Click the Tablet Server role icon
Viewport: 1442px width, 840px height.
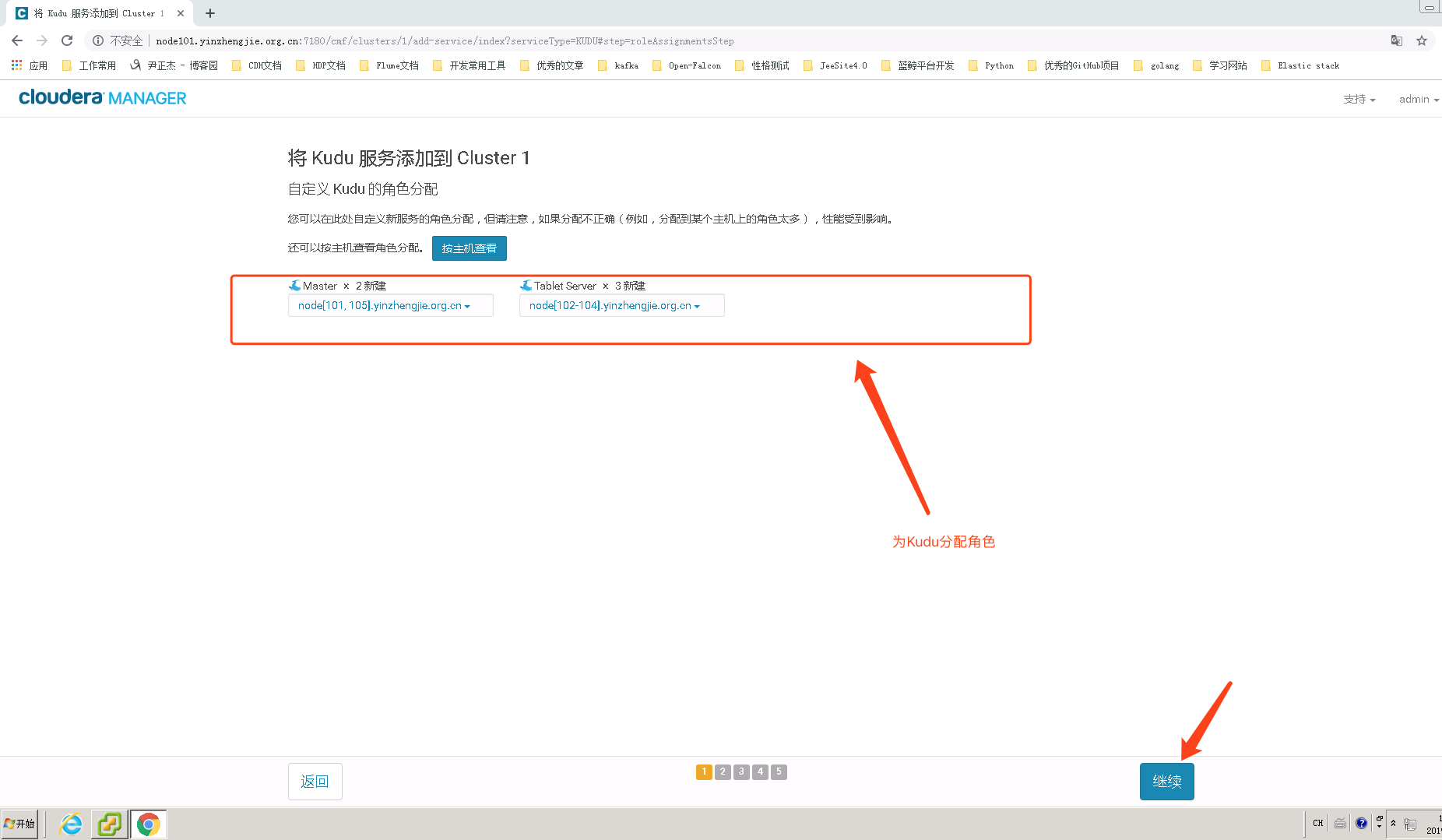click(x=526, y=286)
